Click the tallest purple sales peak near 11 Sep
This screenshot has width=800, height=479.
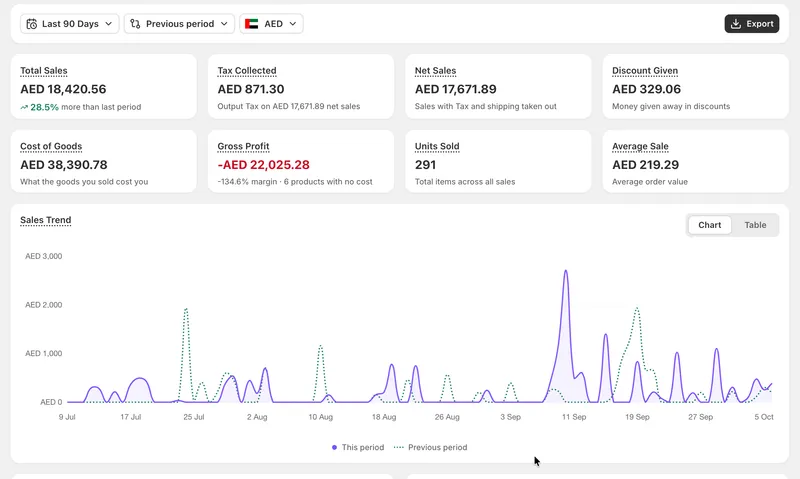point(566,272)
